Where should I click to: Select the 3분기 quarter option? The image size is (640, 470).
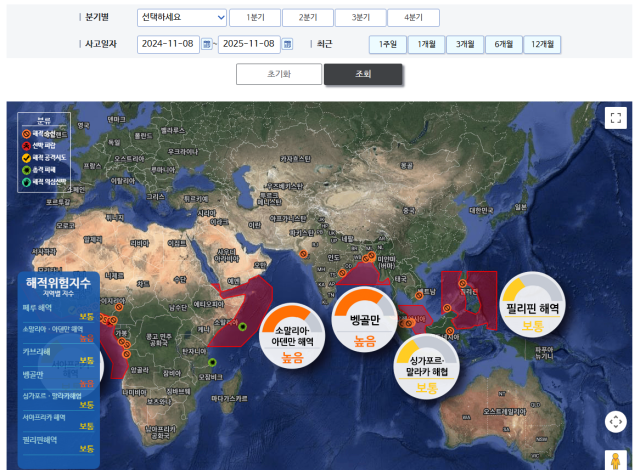(x=360, y=18)
